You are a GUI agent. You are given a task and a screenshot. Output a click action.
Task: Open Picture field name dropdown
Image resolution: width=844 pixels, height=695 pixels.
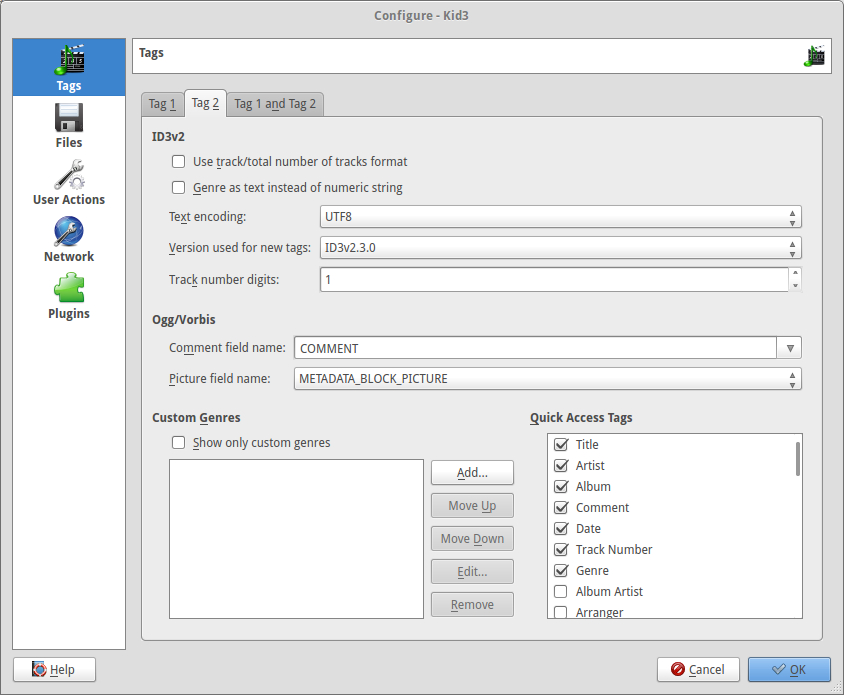coord(547,379)
